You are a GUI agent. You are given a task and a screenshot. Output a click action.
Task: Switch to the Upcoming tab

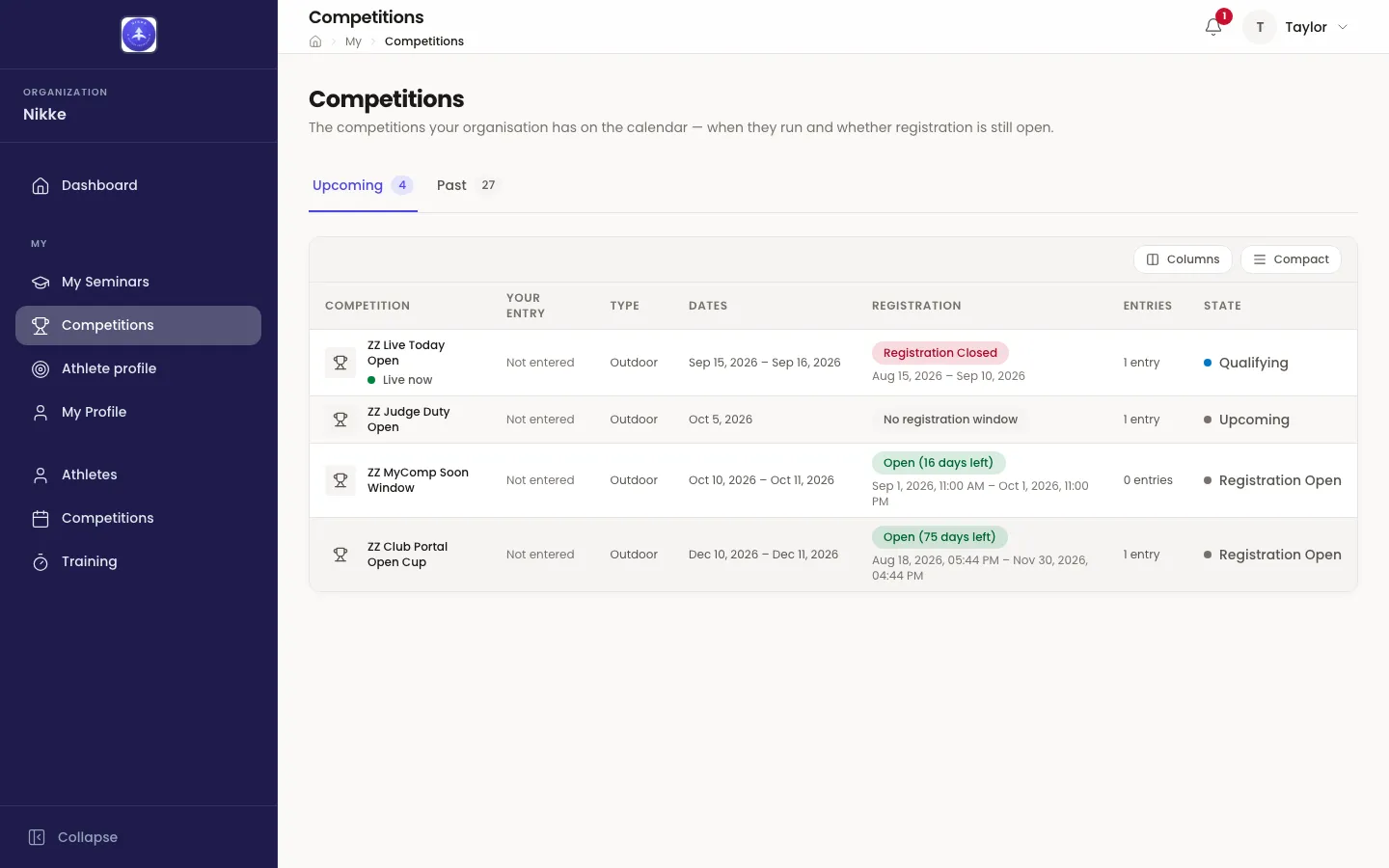pos(363,185)
